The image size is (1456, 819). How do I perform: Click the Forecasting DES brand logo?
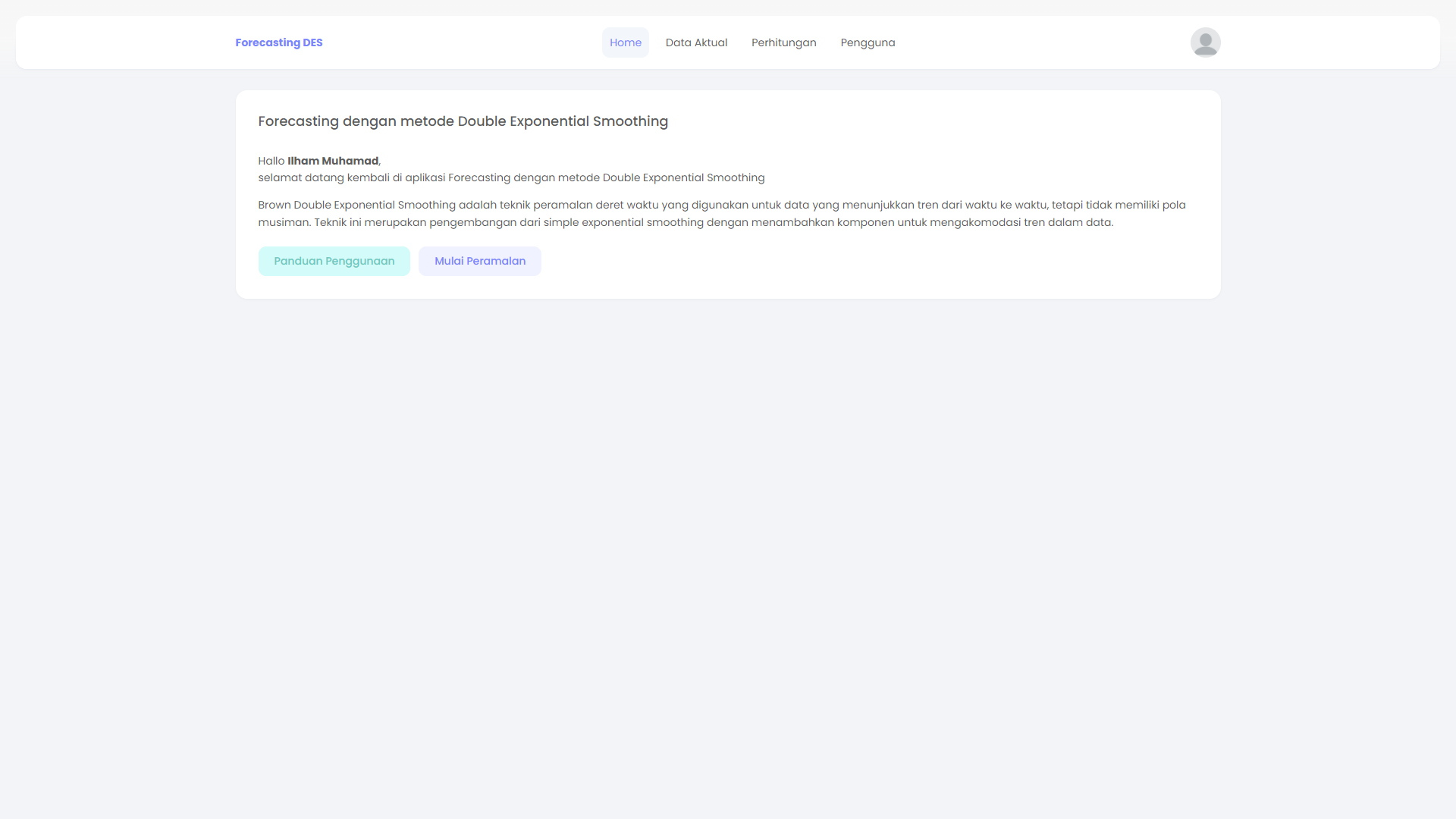[279, 42]
